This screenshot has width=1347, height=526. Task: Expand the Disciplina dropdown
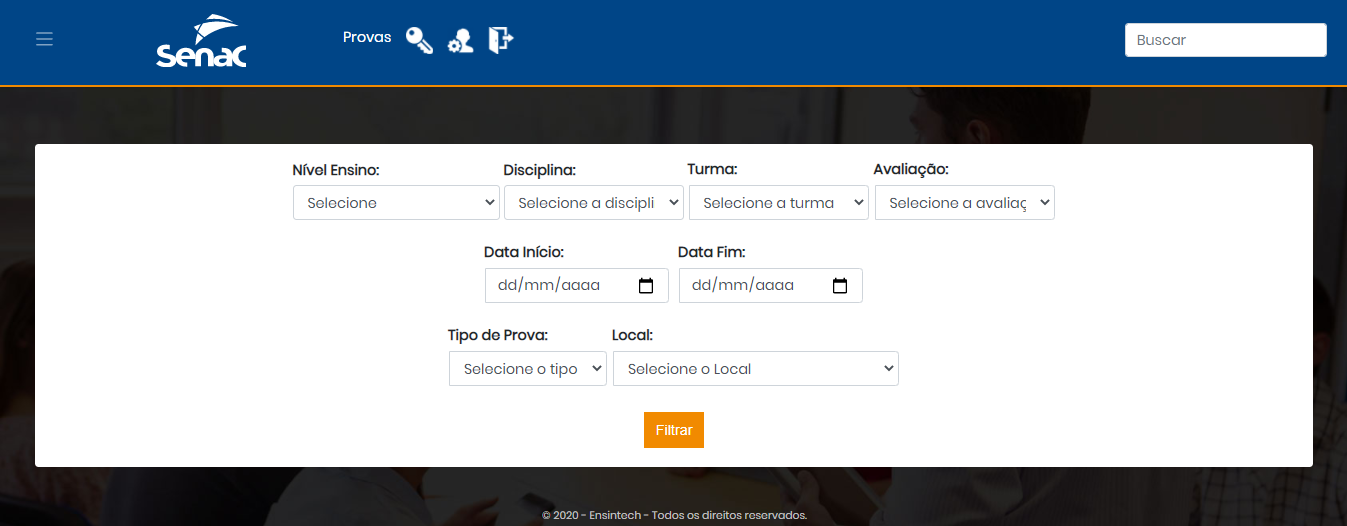(594, 202)
